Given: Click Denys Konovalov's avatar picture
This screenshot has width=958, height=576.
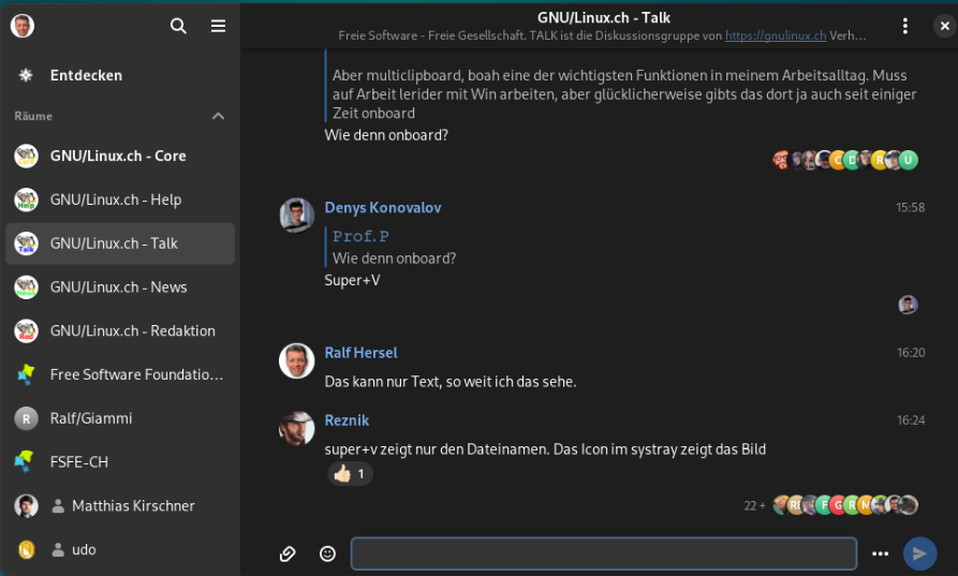Looking at the screenshot, I should [x=297, y=215].
